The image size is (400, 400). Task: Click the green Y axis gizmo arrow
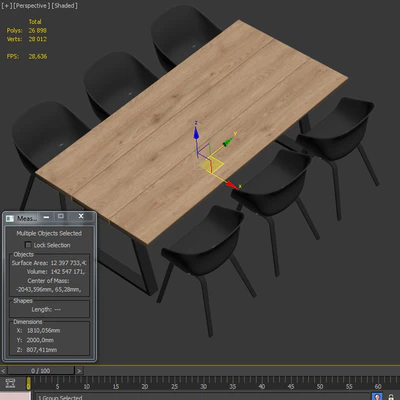[228, 142]
